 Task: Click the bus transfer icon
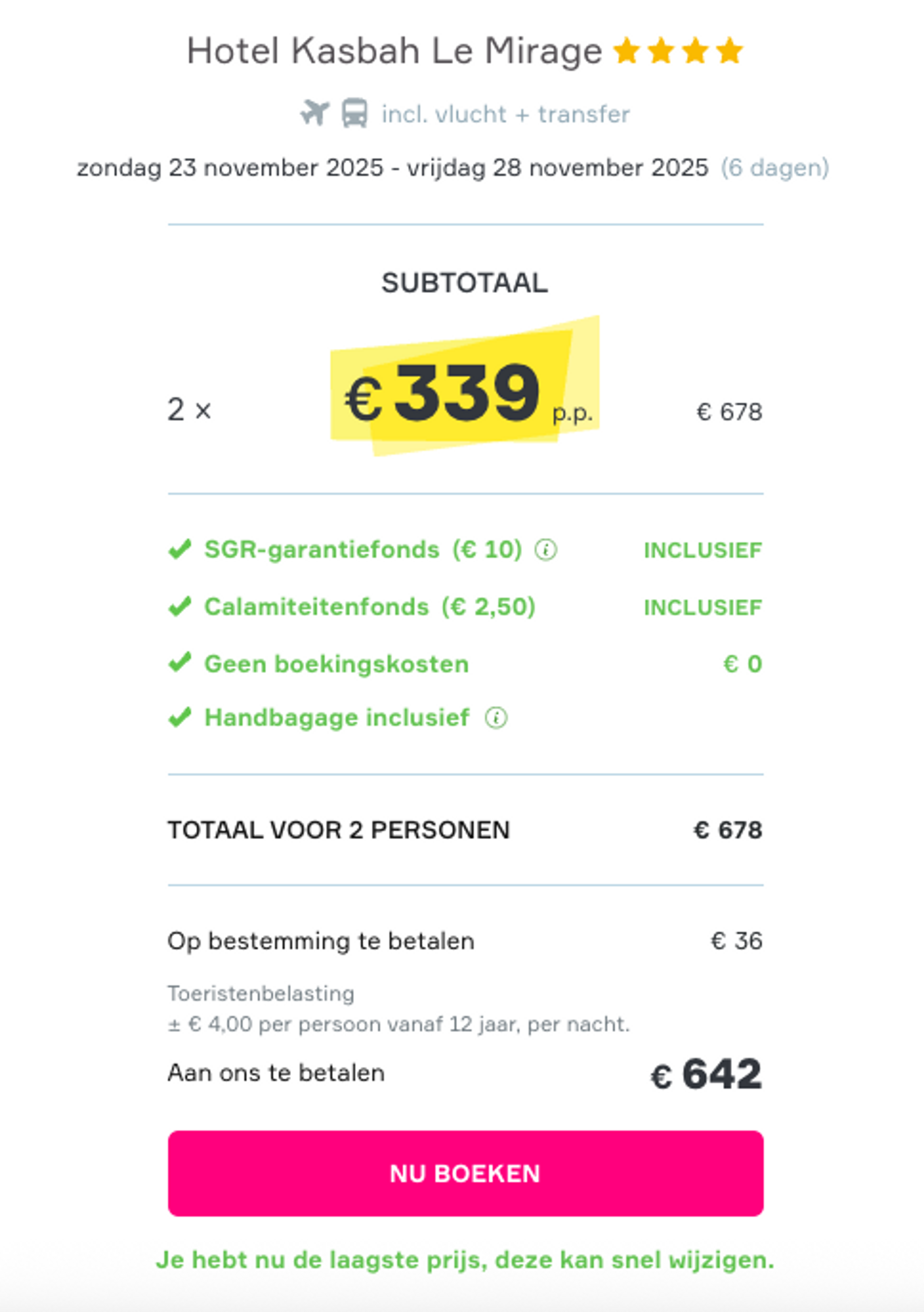click(x=355, y=113)
